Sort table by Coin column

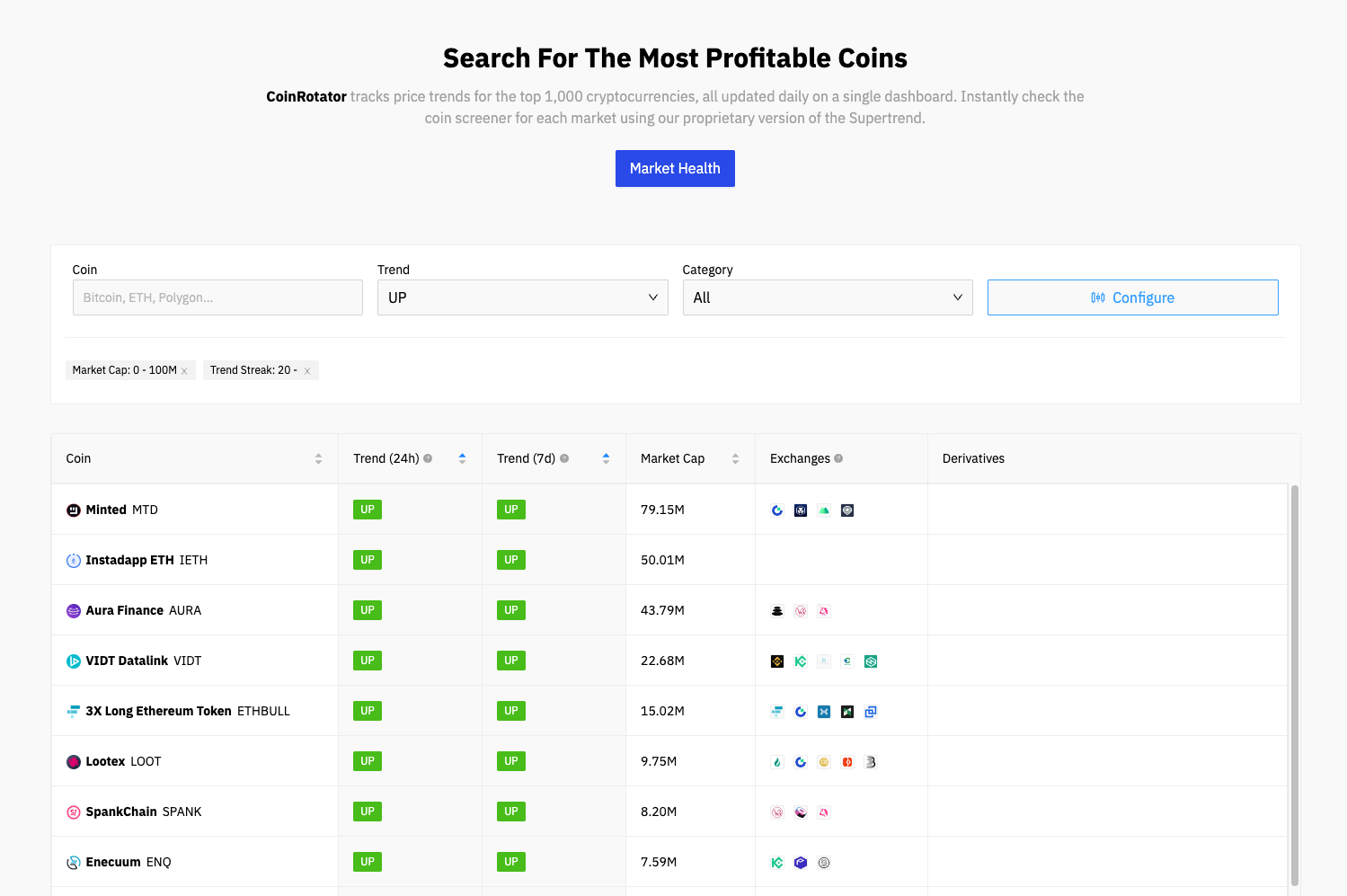[318, 458]
